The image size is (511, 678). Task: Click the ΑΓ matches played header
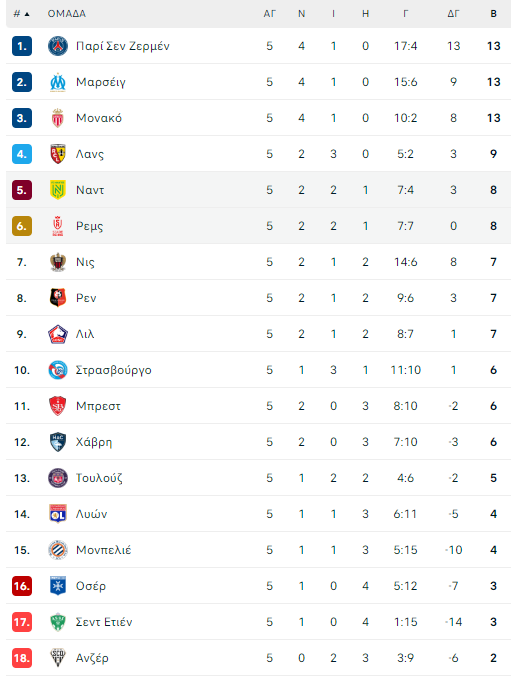coord(269,14)
